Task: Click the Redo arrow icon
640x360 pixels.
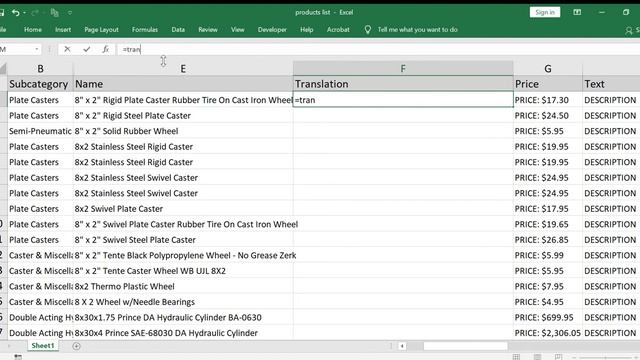Action: click(35, 13)
